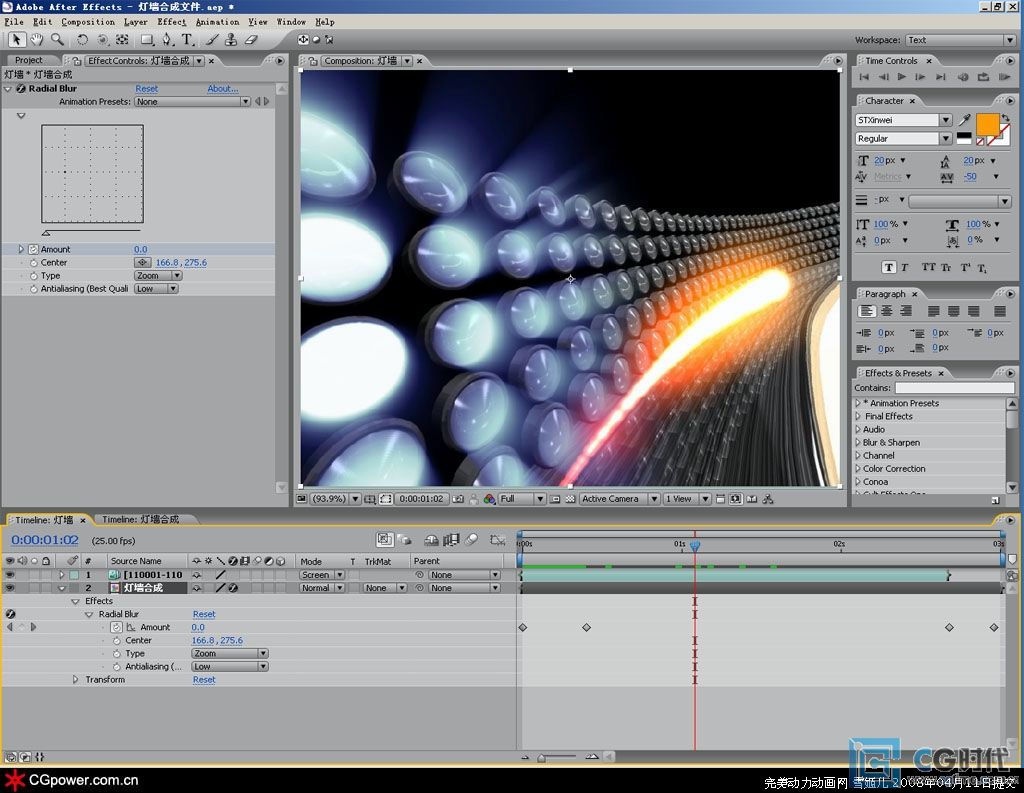Open the Animation menu
Viewport: 1024px width, 793px height.
pos(217,22)
